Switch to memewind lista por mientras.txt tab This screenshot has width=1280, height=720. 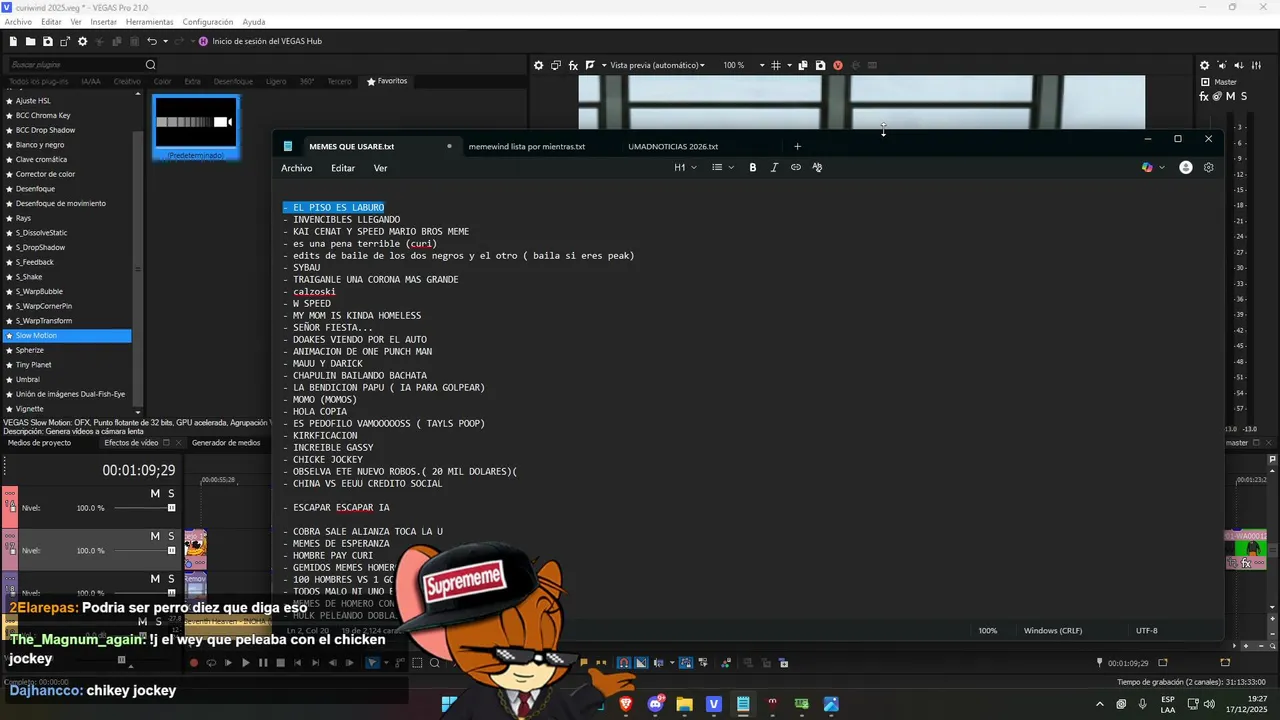click(527, 147)
